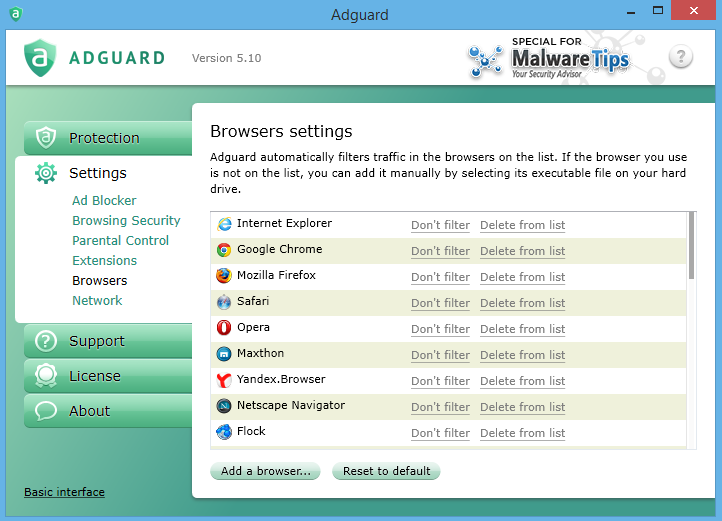Click the Mozilla Firefox icon
This screenshot has height=521, width=722.
[x=224, y=275]
